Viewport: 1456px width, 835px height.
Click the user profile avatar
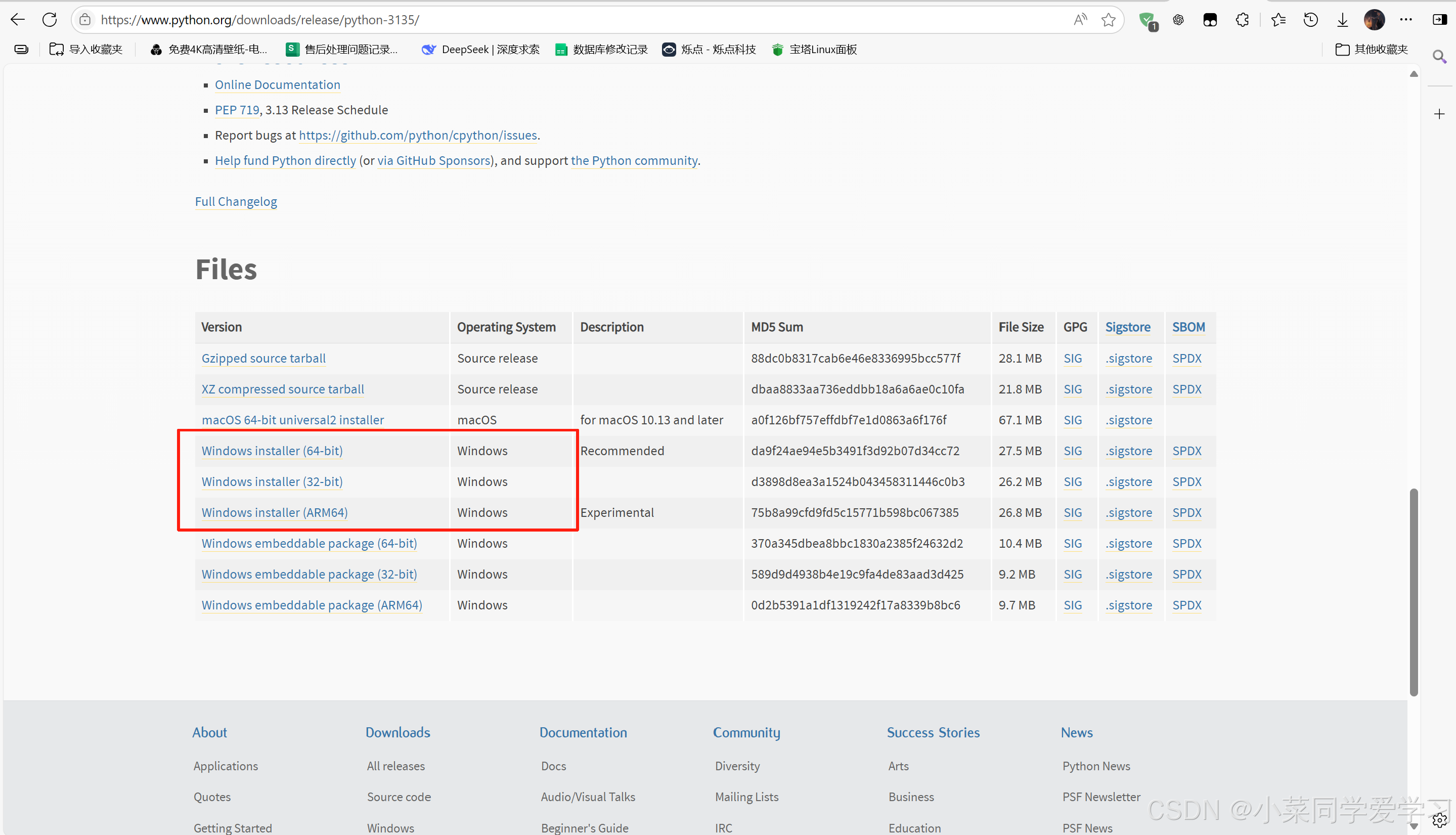tap(1374, 20)
